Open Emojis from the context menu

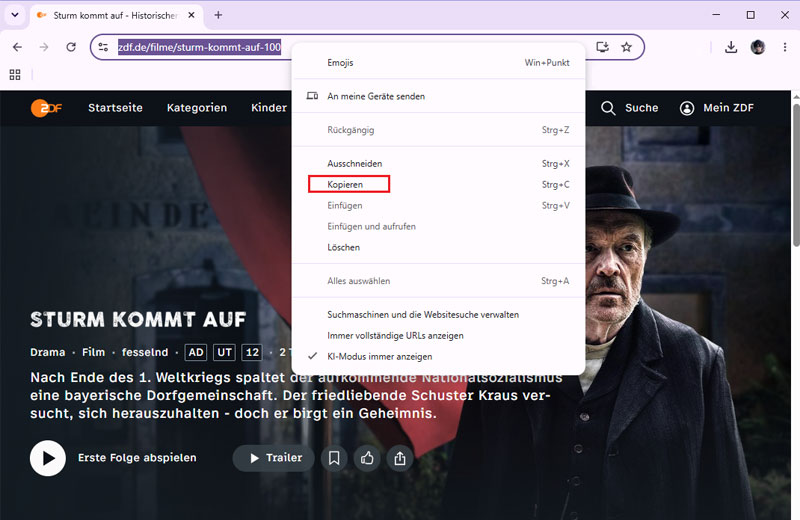click(x=438, y=62)
